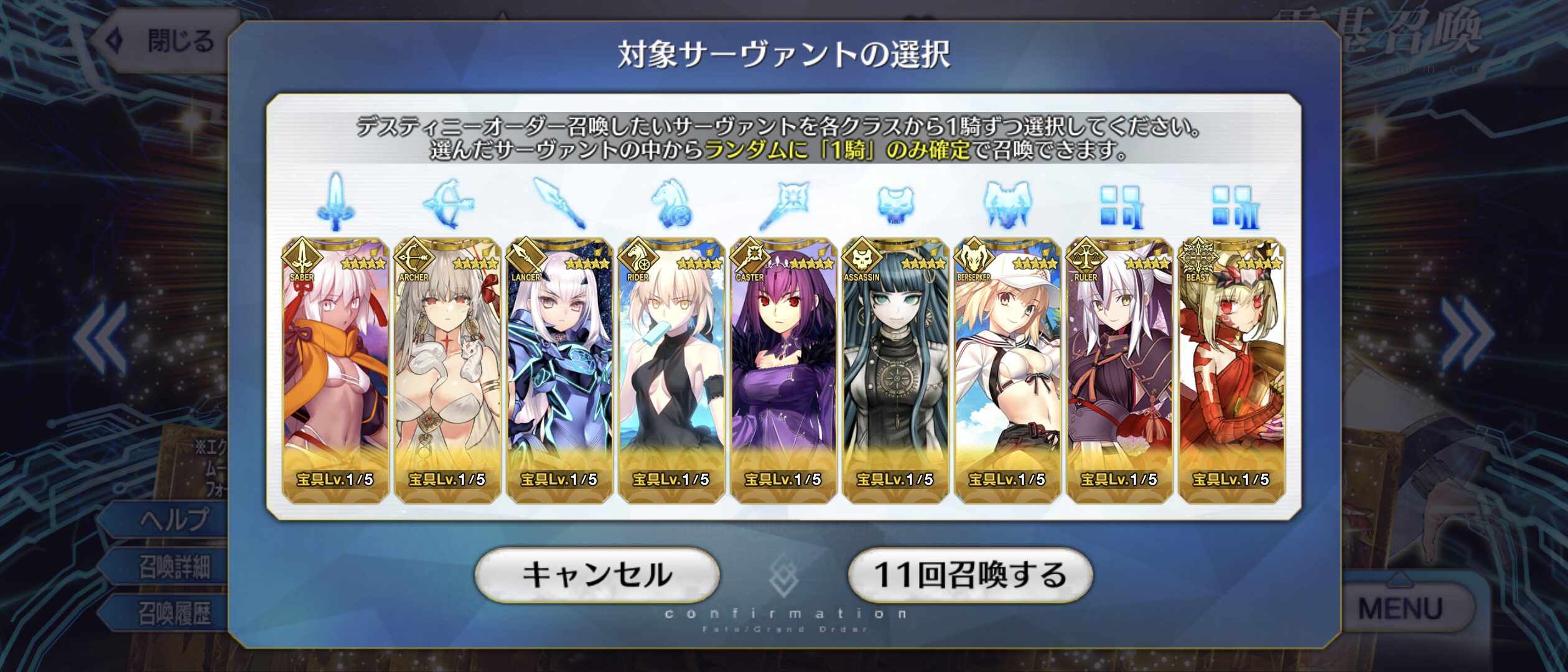Choose the RULER servant card
The height and width of the screenshot is (672, 1568).
click(x=1119, y=370)
